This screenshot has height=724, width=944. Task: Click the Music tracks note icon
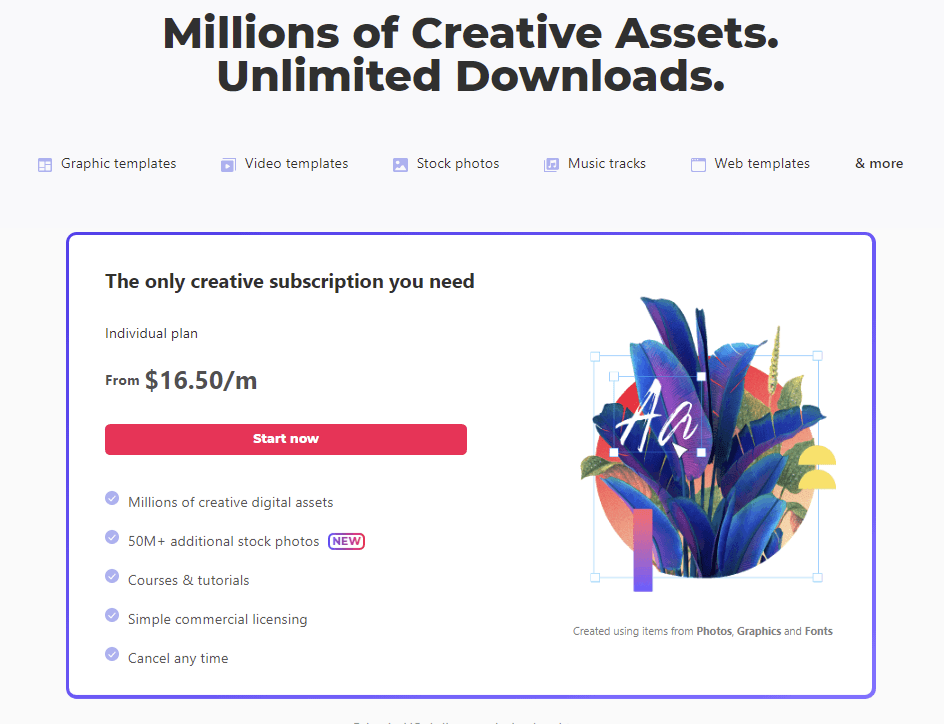pyautogui.click(x=551, y=165)
